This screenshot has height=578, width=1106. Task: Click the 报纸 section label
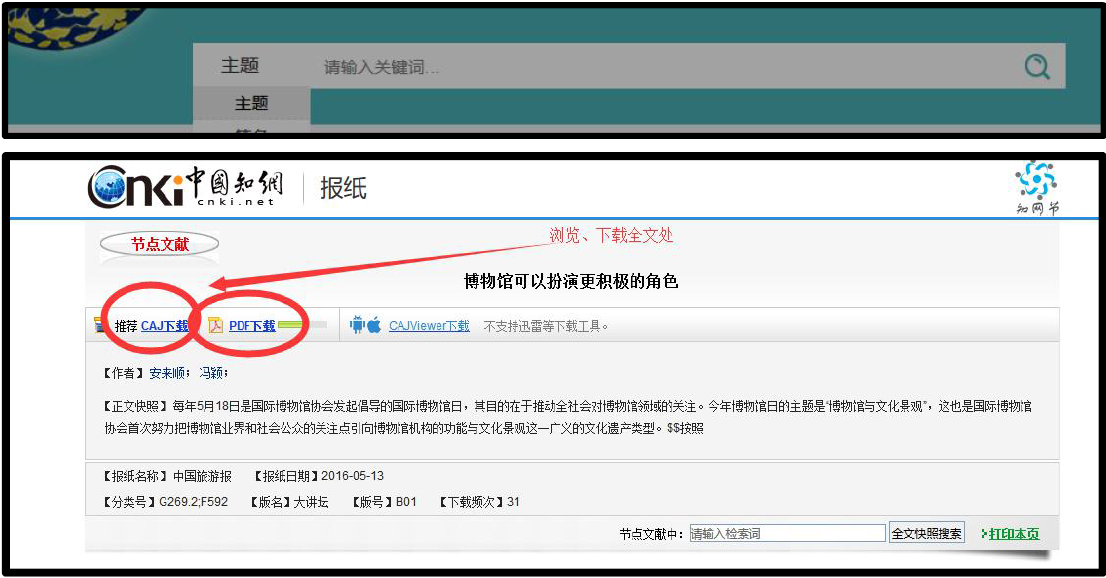343,187
